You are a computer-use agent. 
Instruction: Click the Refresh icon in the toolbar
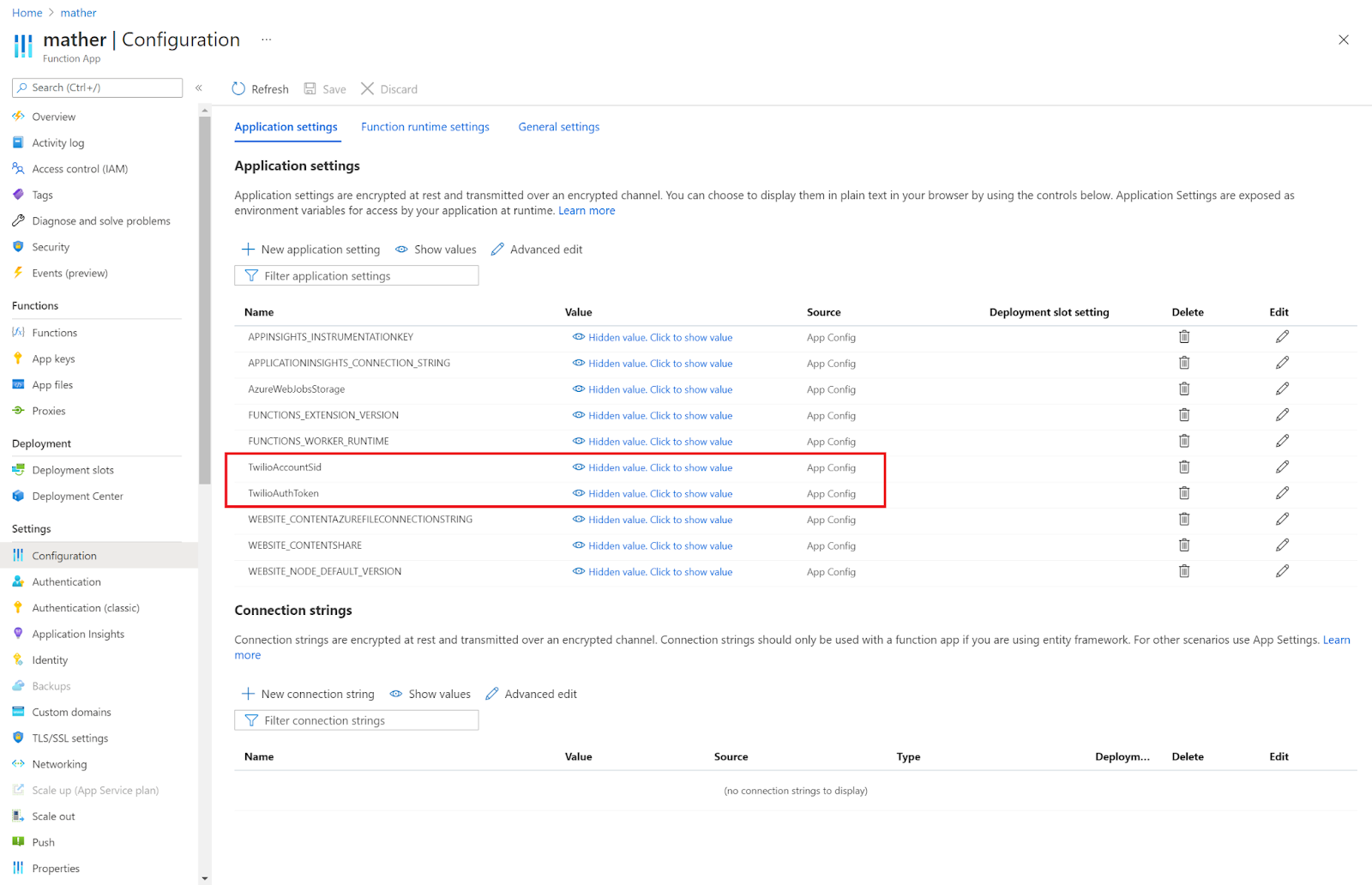tap(238, 88)
